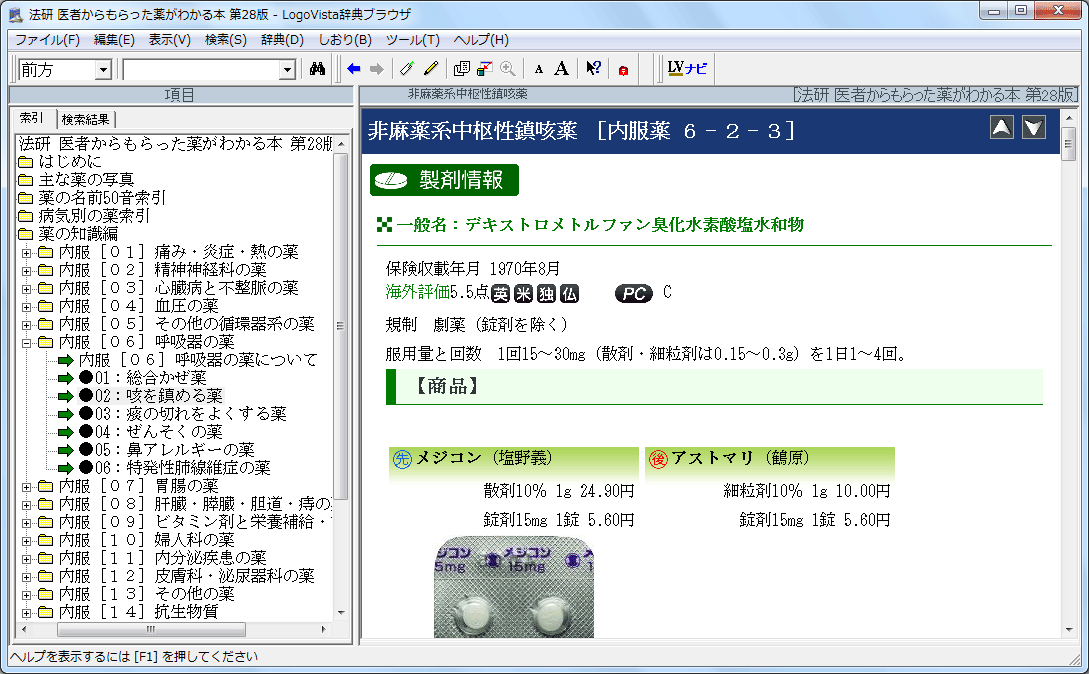This screenshot has width=1089, height=674.
Task: Click the 海外評価 green link
Action: (417, 293)
